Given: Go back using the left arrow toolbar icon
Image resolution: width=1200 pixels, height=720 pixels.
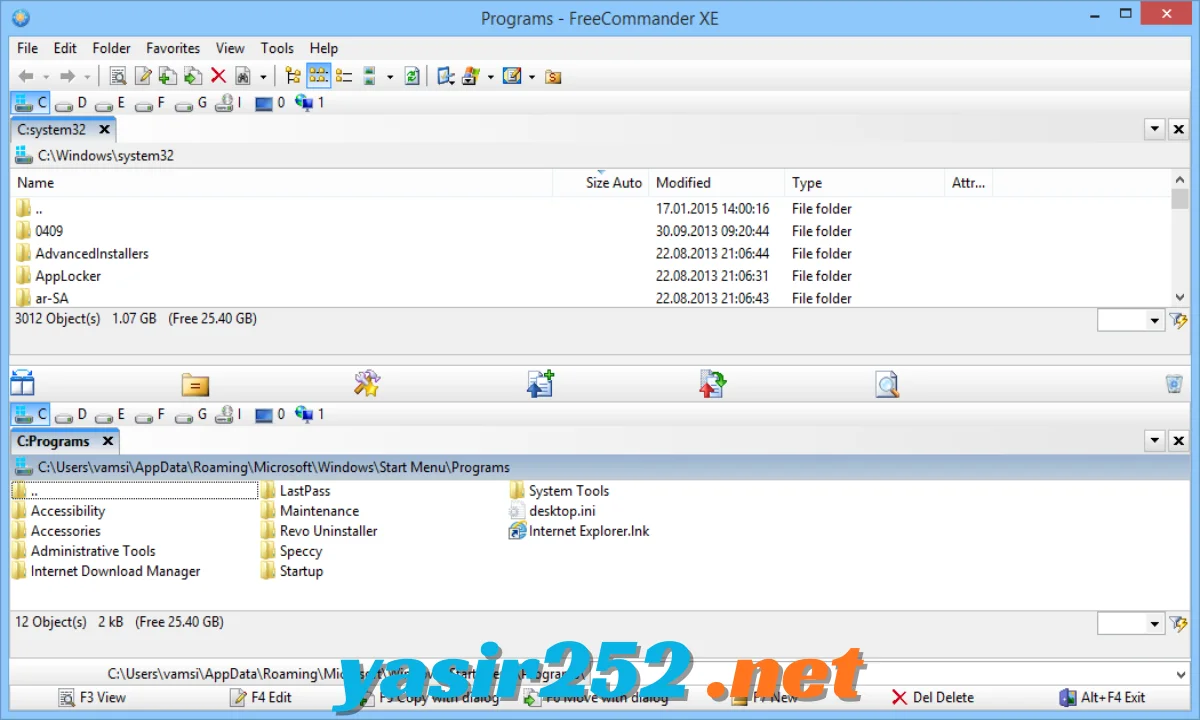Looking at the screenshot, I should [x=27, y=76].
